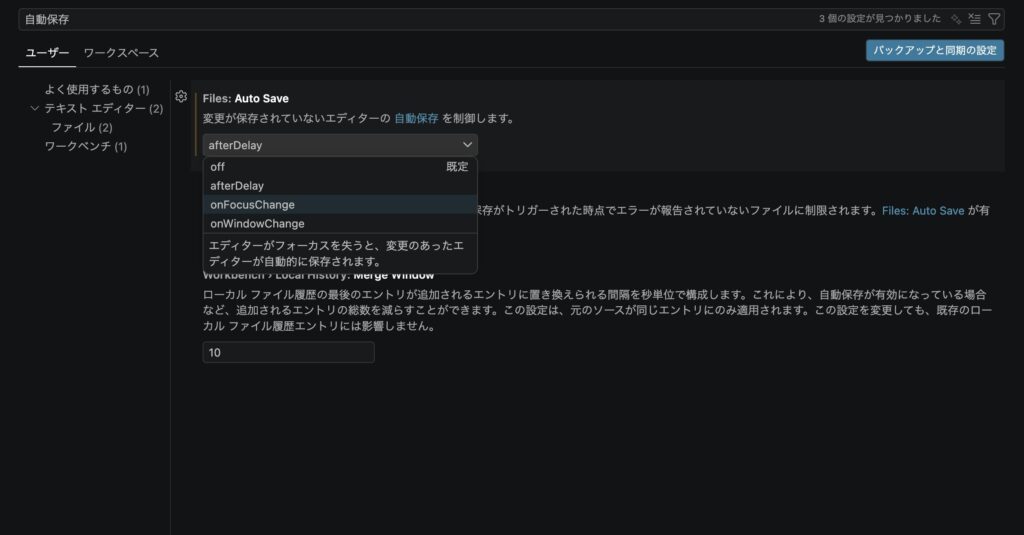The height and width of the screenshot is (535, 1024).
Task: Switch to the ユーザー tab
Action: [x=48, y=52]
